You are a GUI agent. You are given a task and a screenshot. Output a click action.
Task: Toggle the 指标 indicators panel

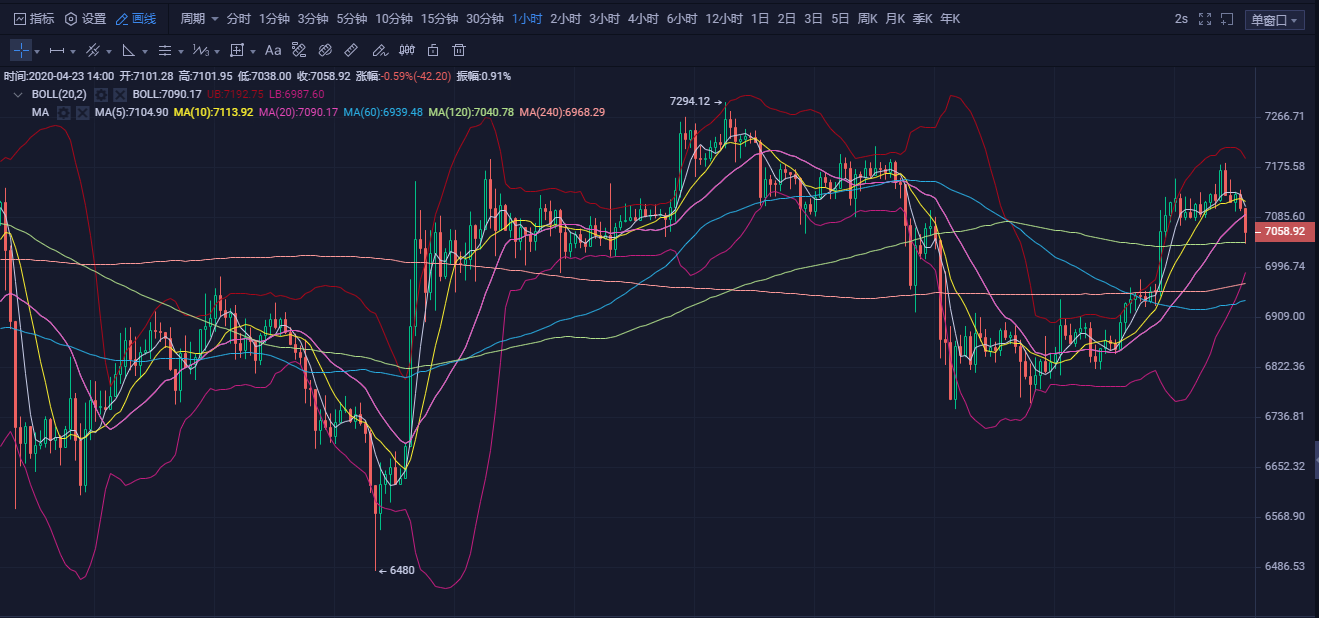(x=34, y=19)
